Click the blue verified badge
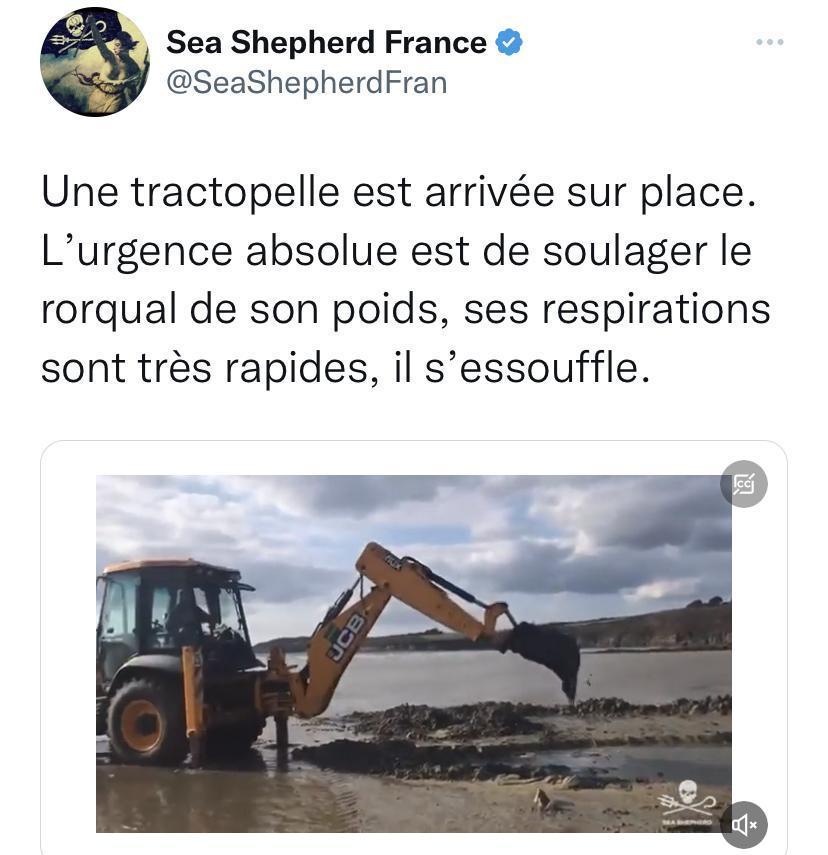 [x=509, y=43]
